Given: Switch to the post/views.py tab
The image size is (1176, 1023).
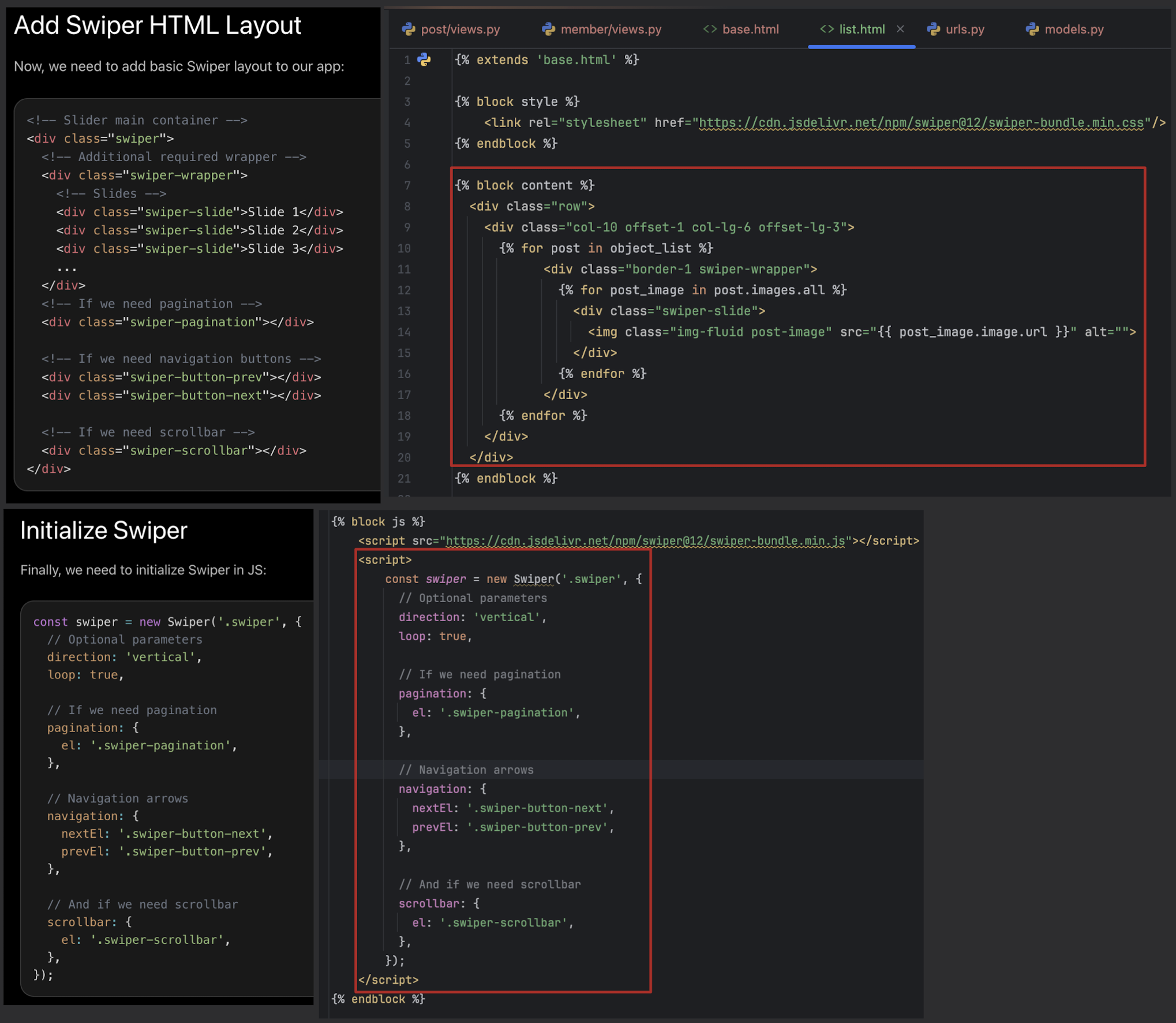Looking at the screenshot, I should (x=460, y=29).
